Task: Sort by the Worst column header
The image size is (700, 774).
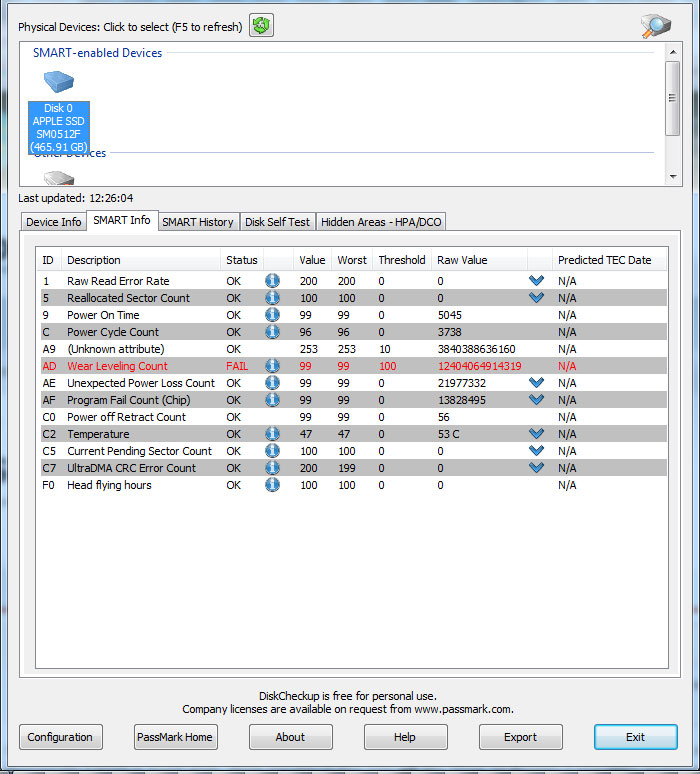Action: (352, 260)
